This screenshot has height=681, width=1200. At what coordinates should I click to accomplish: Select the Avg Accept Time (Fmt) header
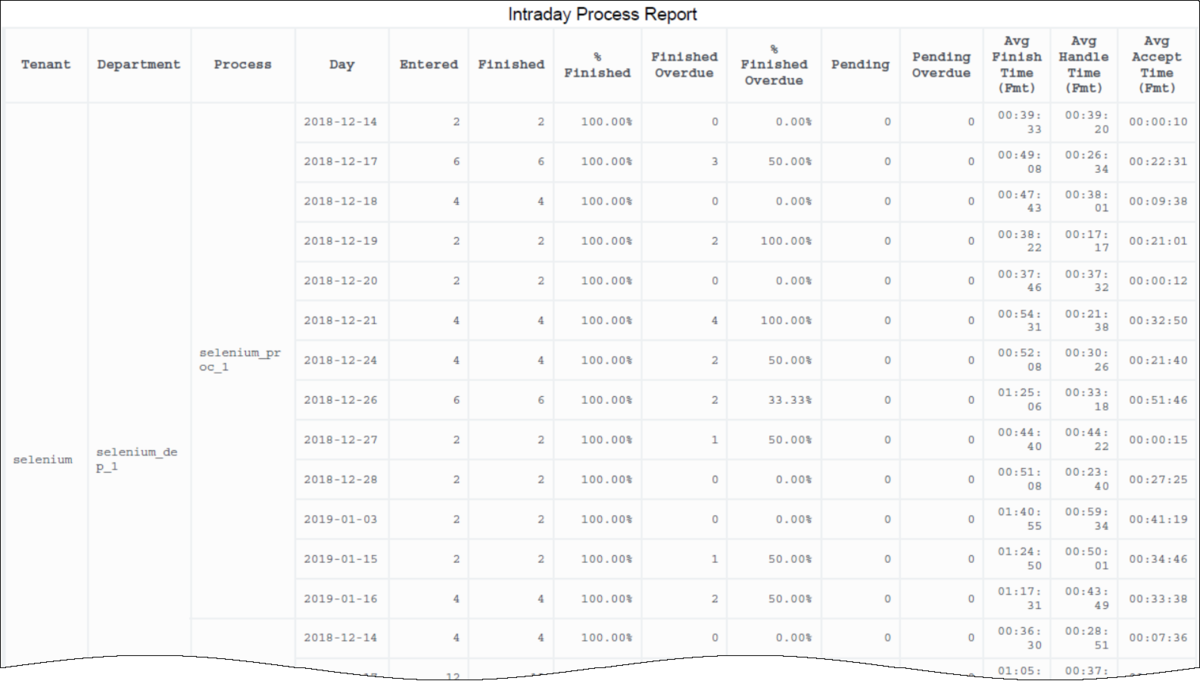click(1157, 64)
